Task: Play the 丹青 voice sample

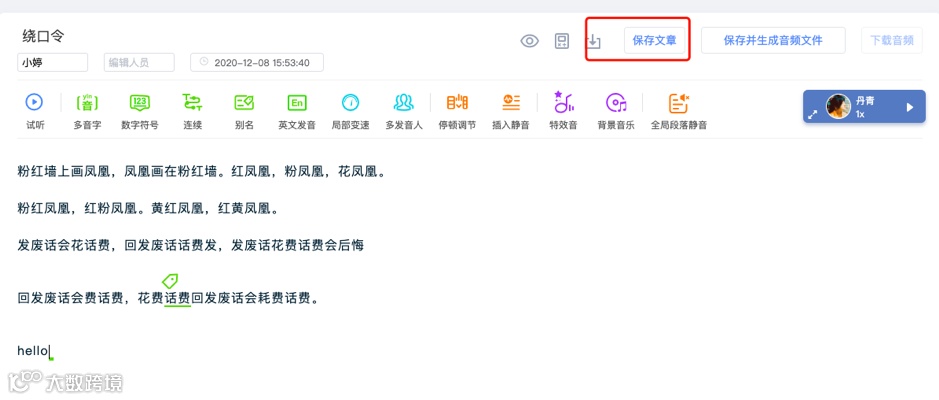Action: [910, 107]
